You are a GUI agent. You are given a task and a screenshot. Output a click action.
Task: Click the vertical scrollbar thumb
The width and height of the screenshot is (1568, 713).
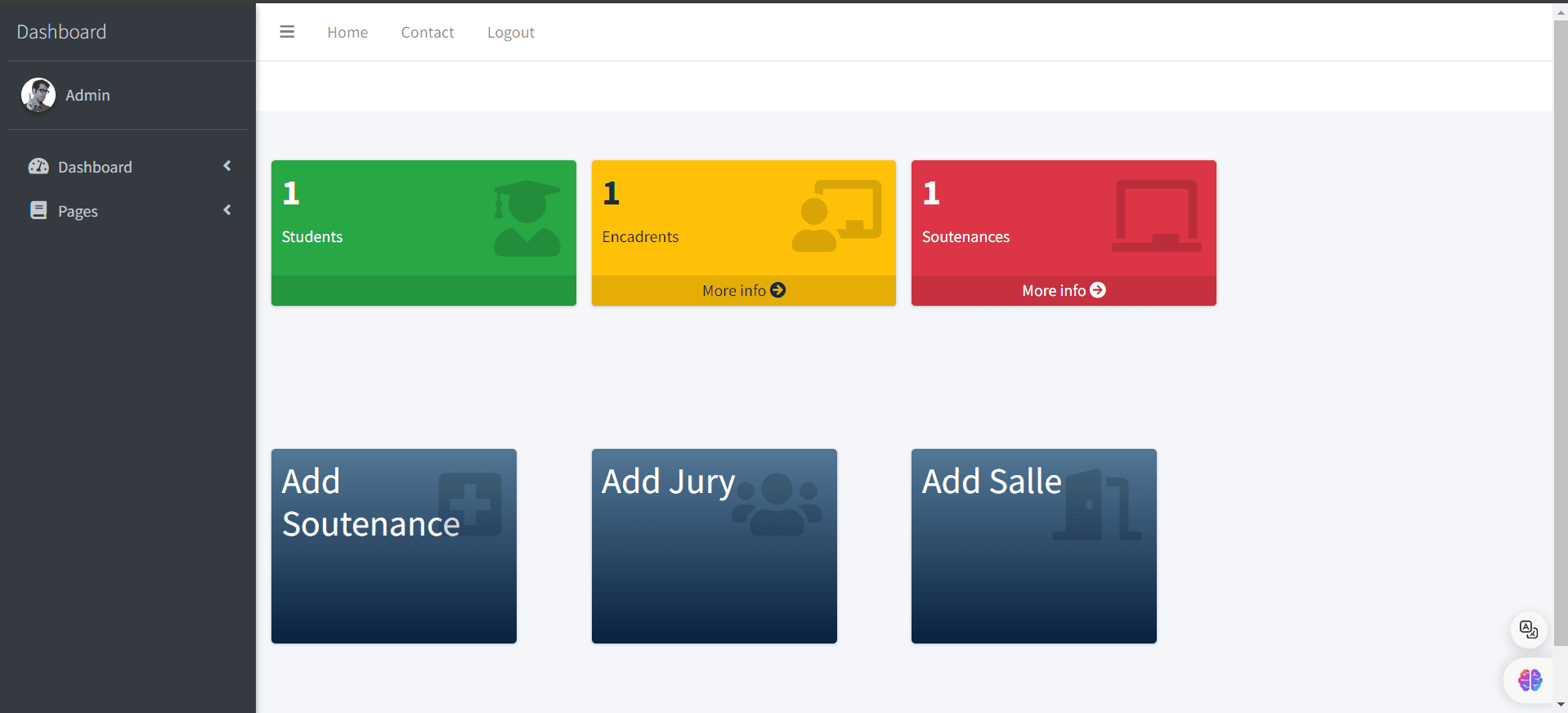[1561, 334]
